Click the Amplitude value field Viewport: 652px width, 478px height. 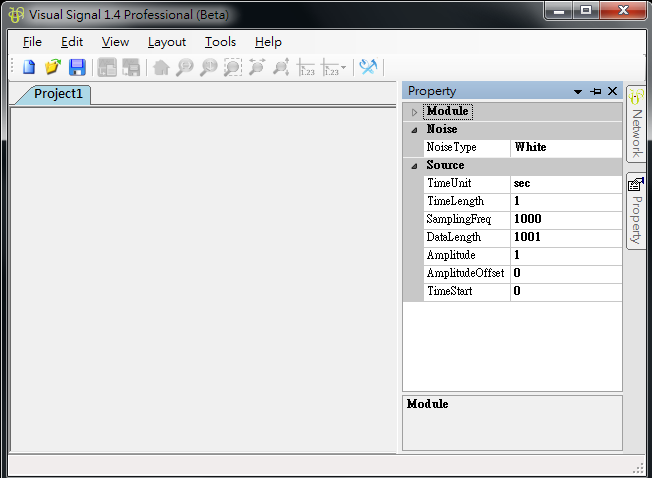point(565,255)
